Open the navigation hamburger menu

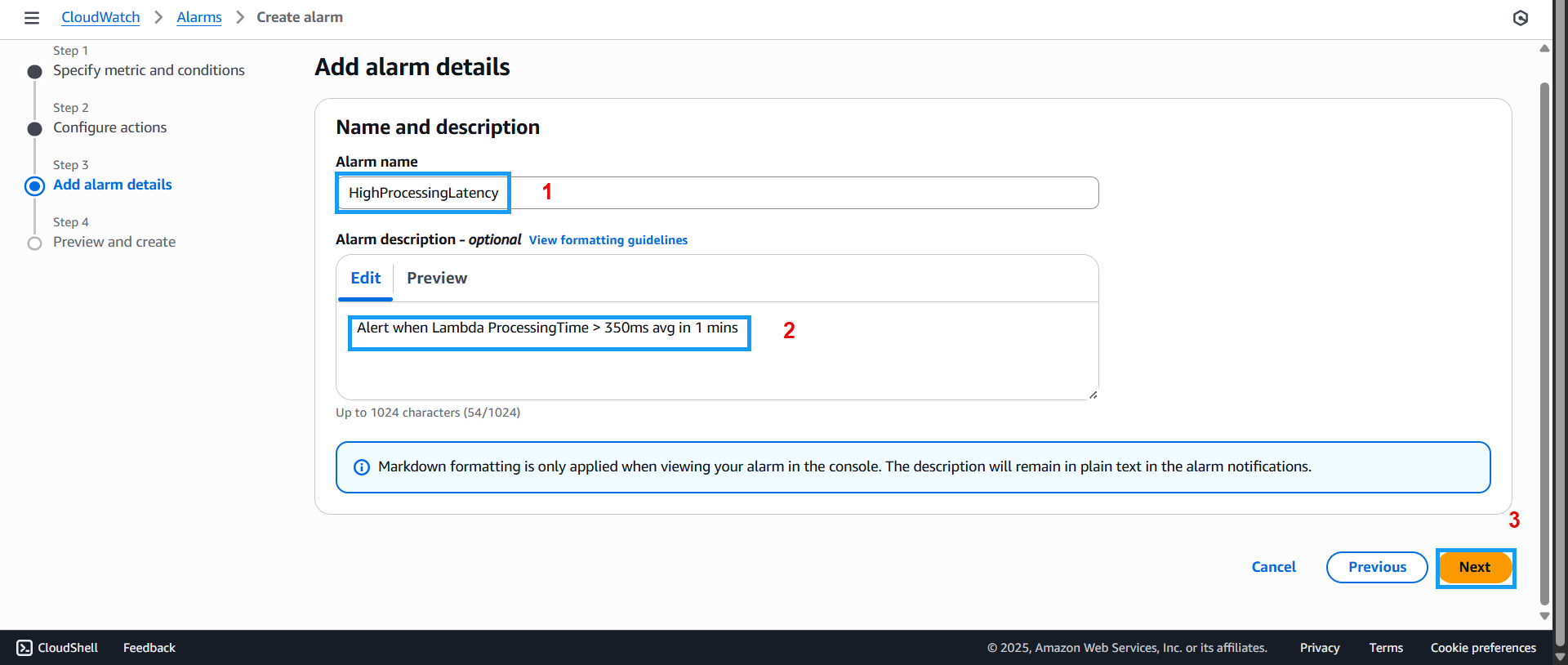tap(32, 18)
